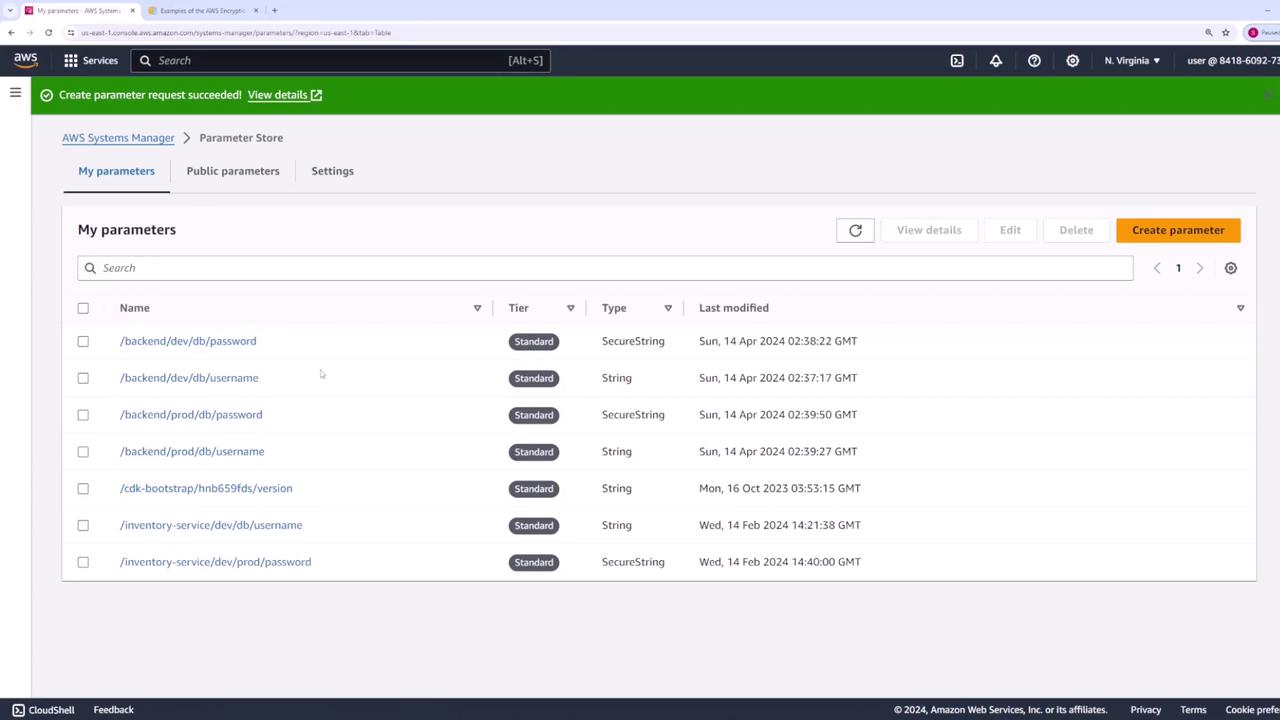Check the /backend/prod/db/password row
Screen dimensions: 1280x720
(x=83, y=415)
